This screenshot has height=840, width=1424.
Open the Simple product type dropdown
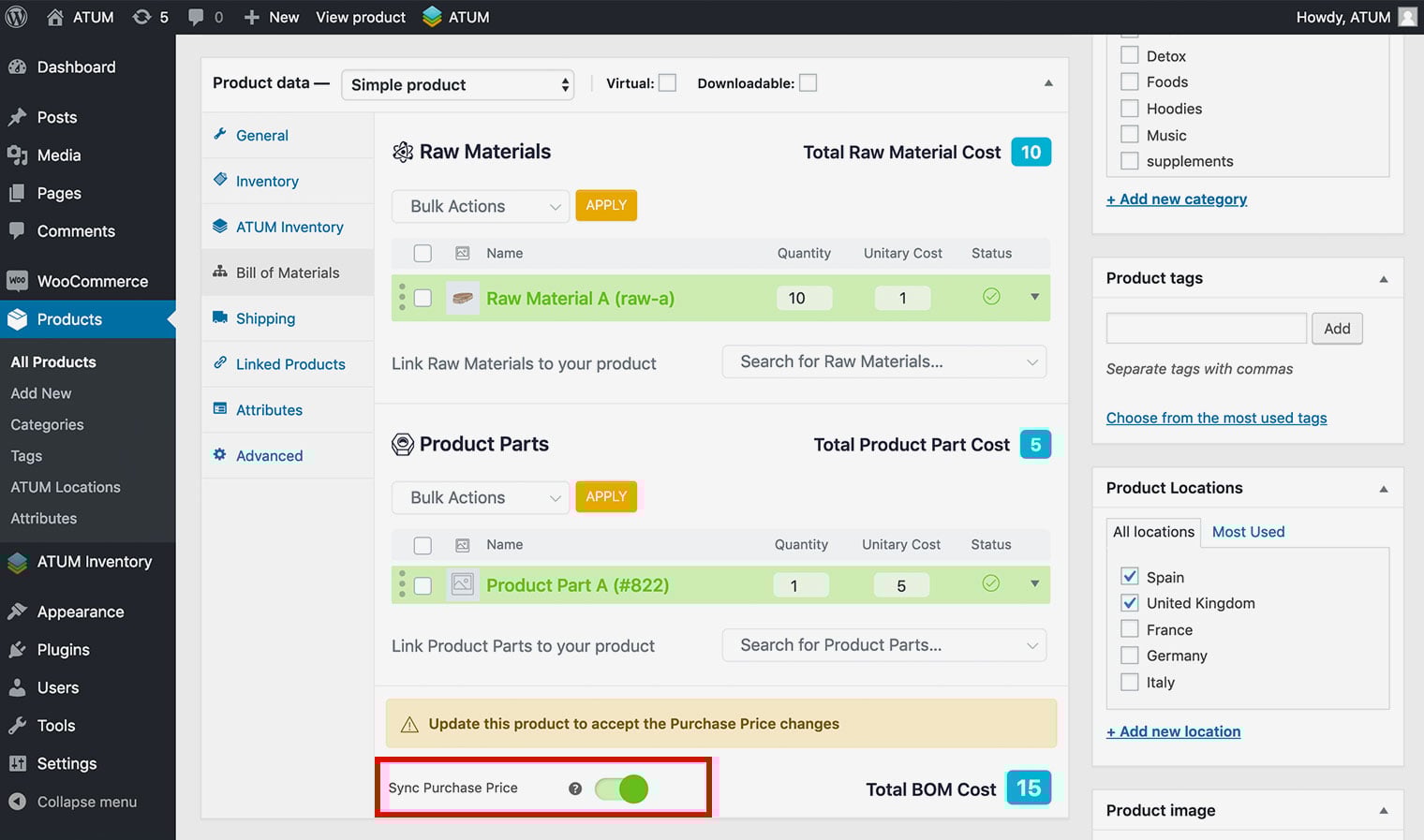(x=457, y=85)
